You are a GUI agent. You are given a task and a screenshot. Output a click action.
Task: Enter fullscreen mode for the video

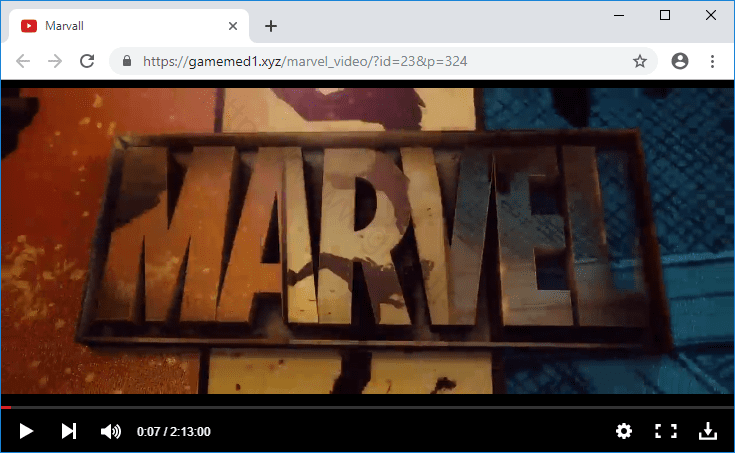pyautogui.click(x=665, y=431)
